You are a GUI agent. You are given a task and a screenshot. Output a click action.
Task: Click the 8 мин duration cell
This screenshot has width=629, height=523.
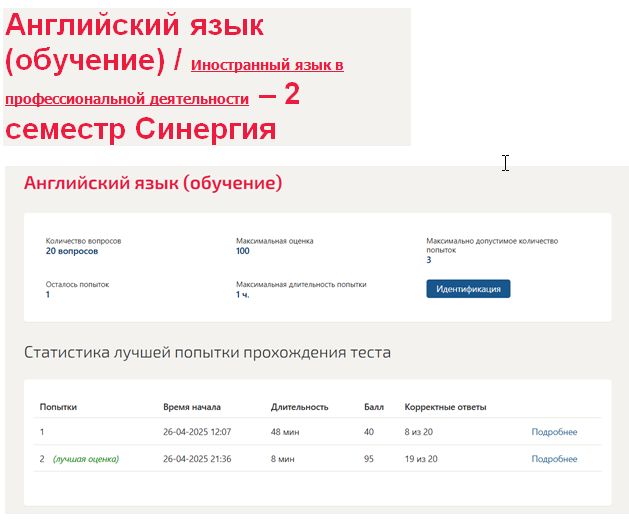(x=282, y=459)
